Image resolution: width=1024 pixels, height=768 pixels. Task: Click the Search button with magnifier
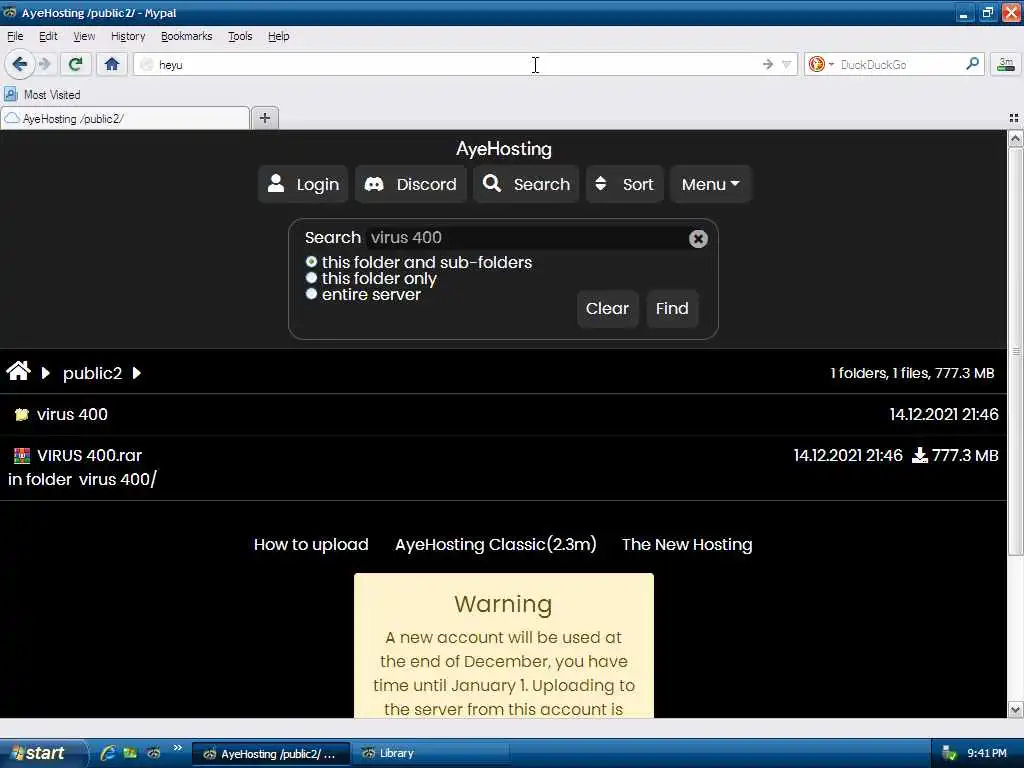pyautogui.click(x=526, y=184)
